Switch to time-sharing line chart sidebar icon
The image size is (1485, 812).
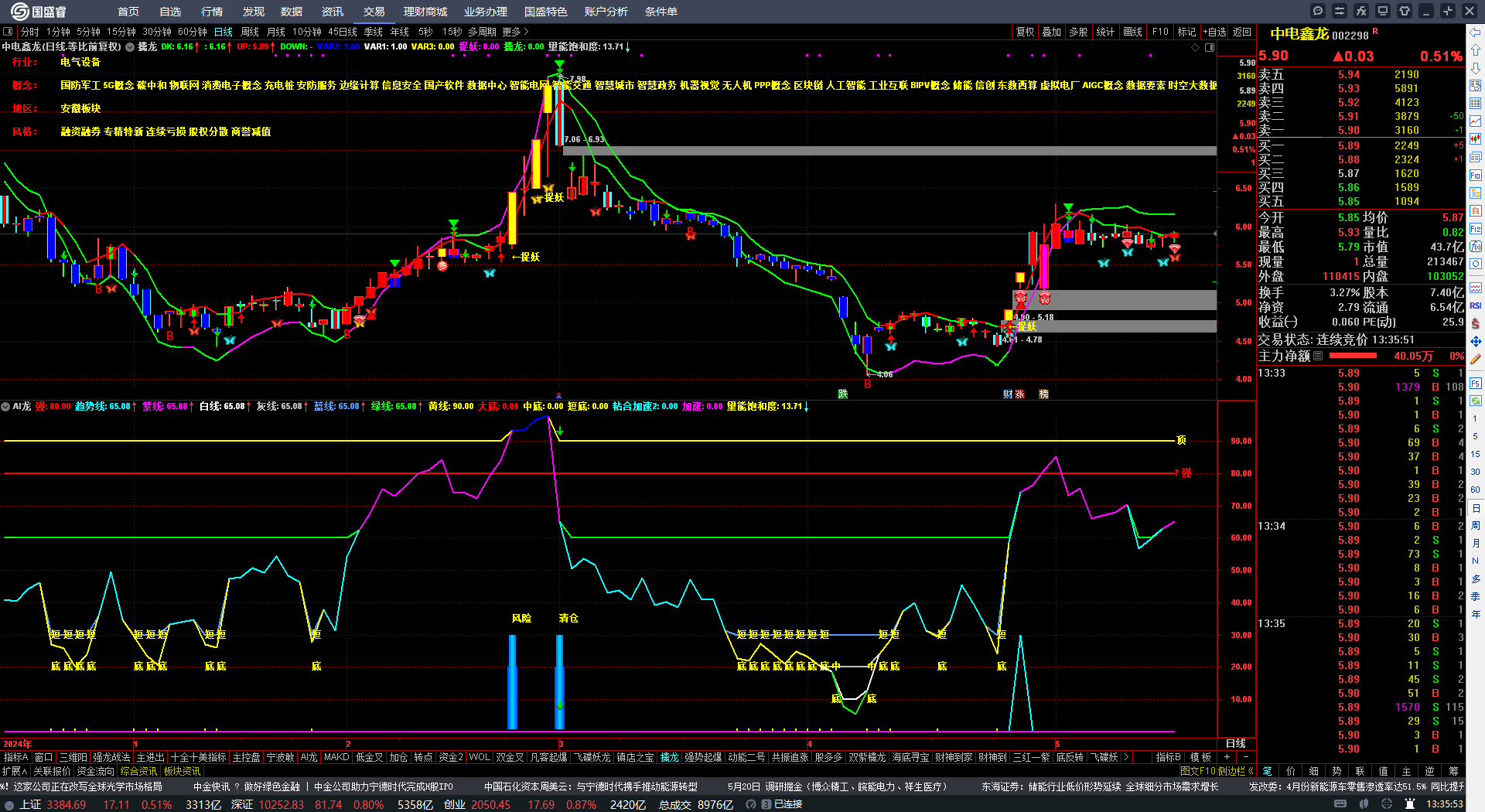(1476, 121)
